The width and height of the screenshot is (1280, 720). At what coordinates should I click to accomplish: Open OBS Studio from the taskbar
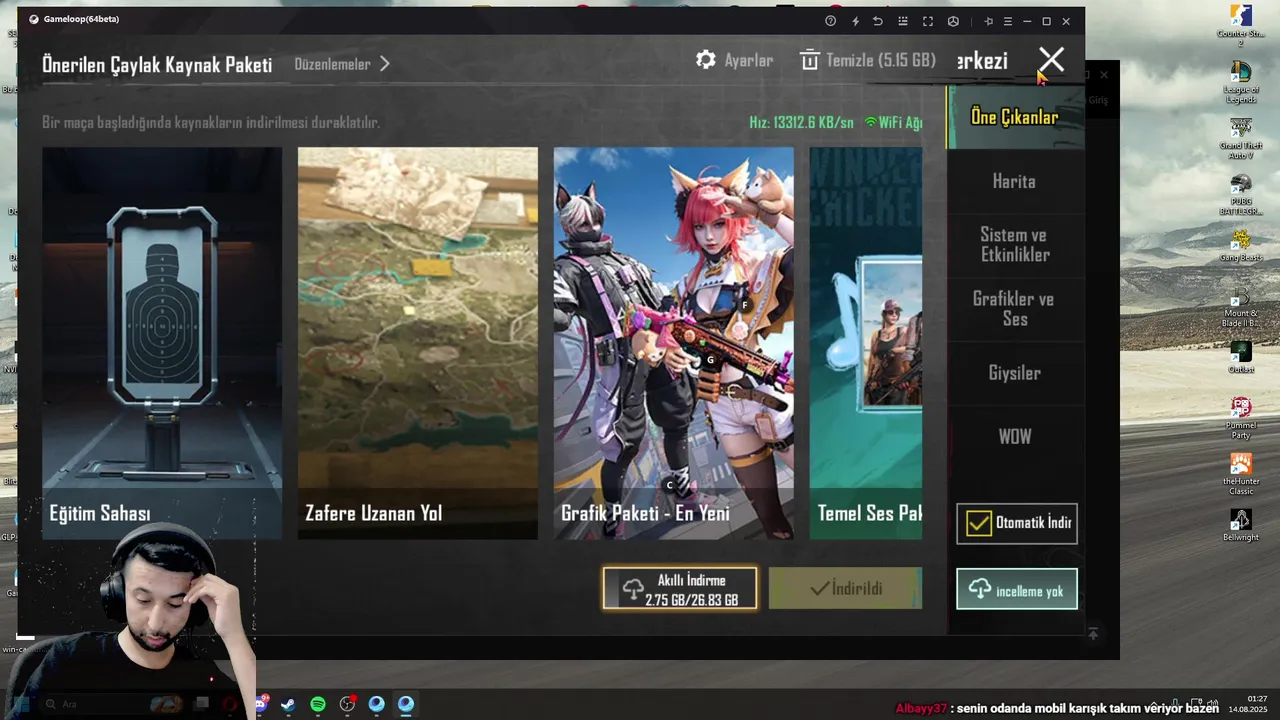click(x=347, y=704)
